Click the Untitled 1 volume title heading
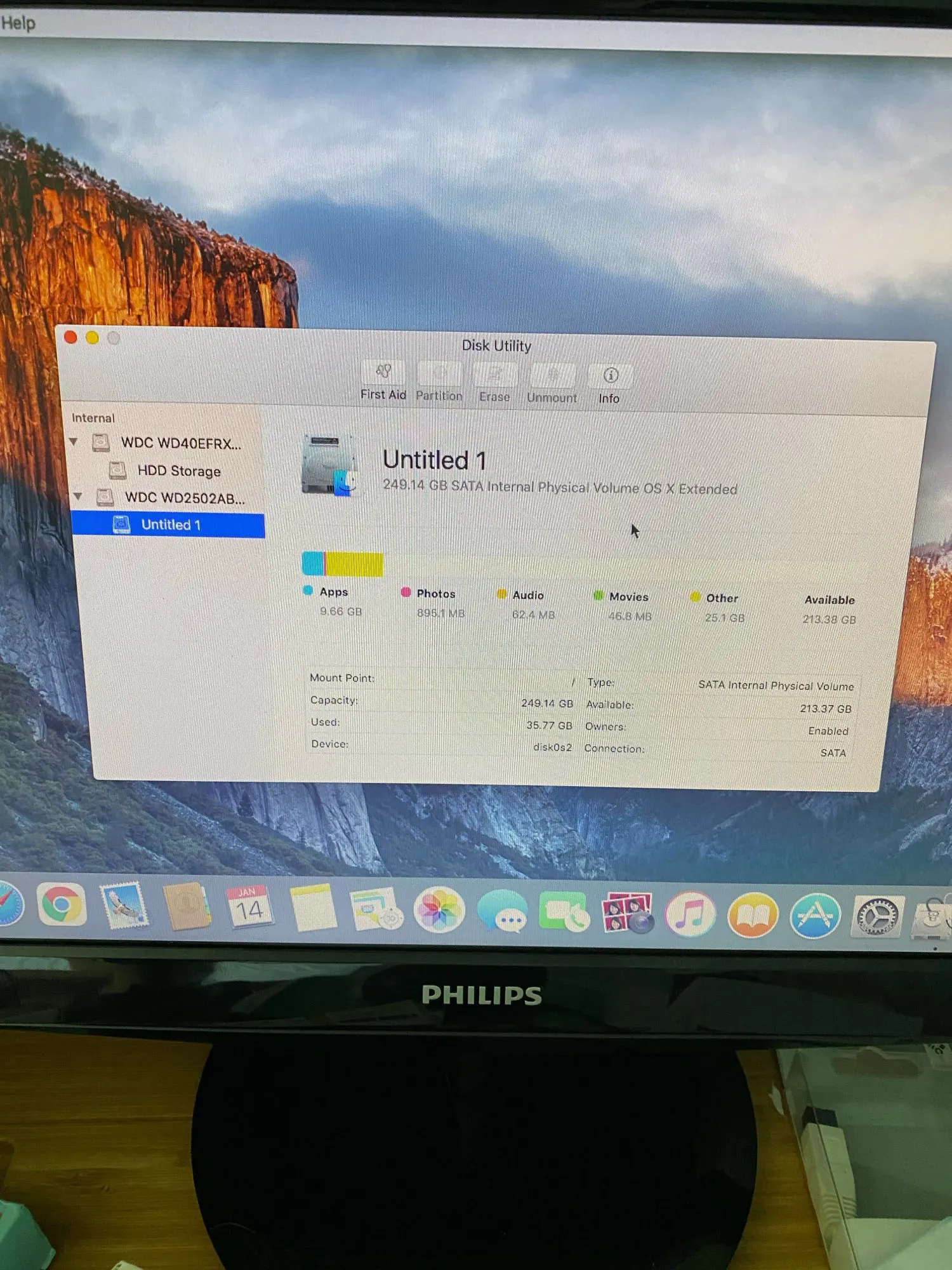 435,460
